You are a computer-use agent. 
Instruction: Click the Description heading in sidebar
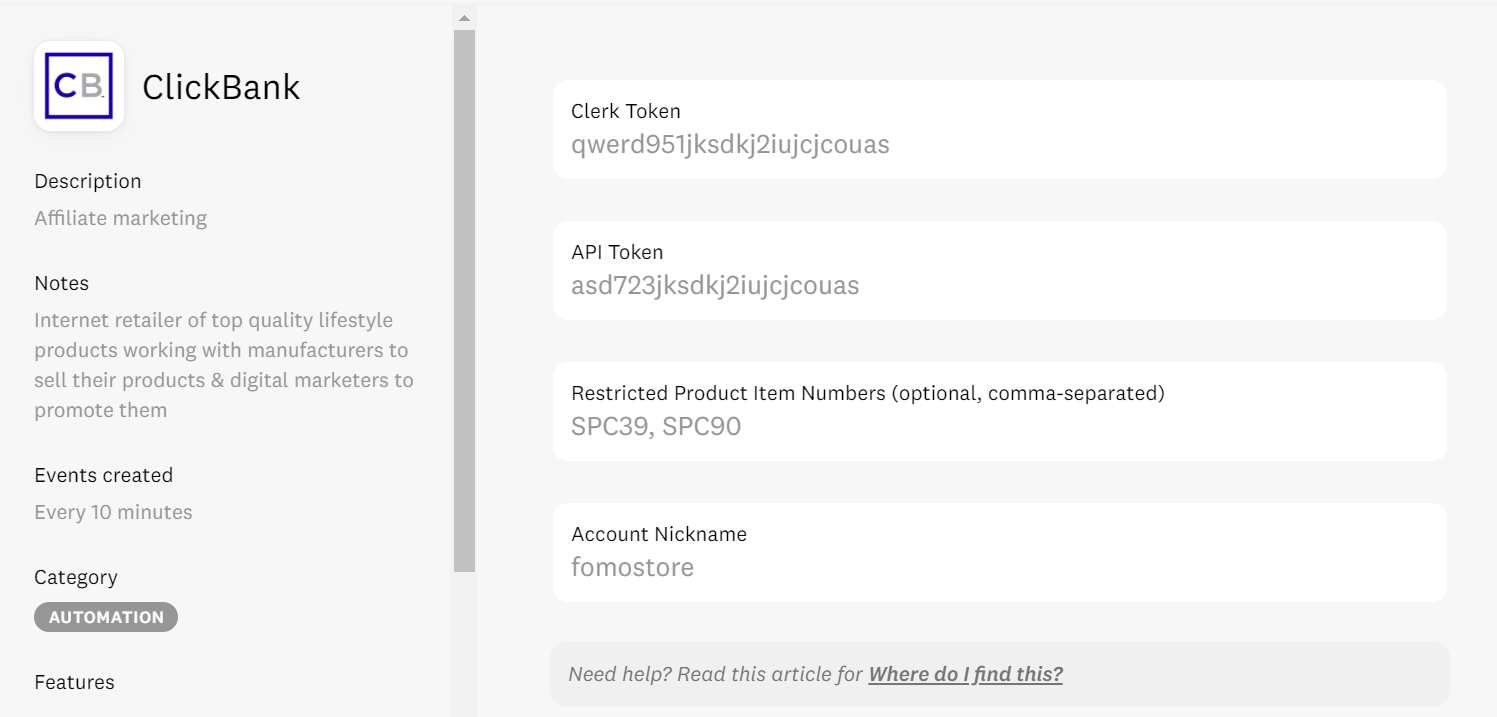pos(88,181)
